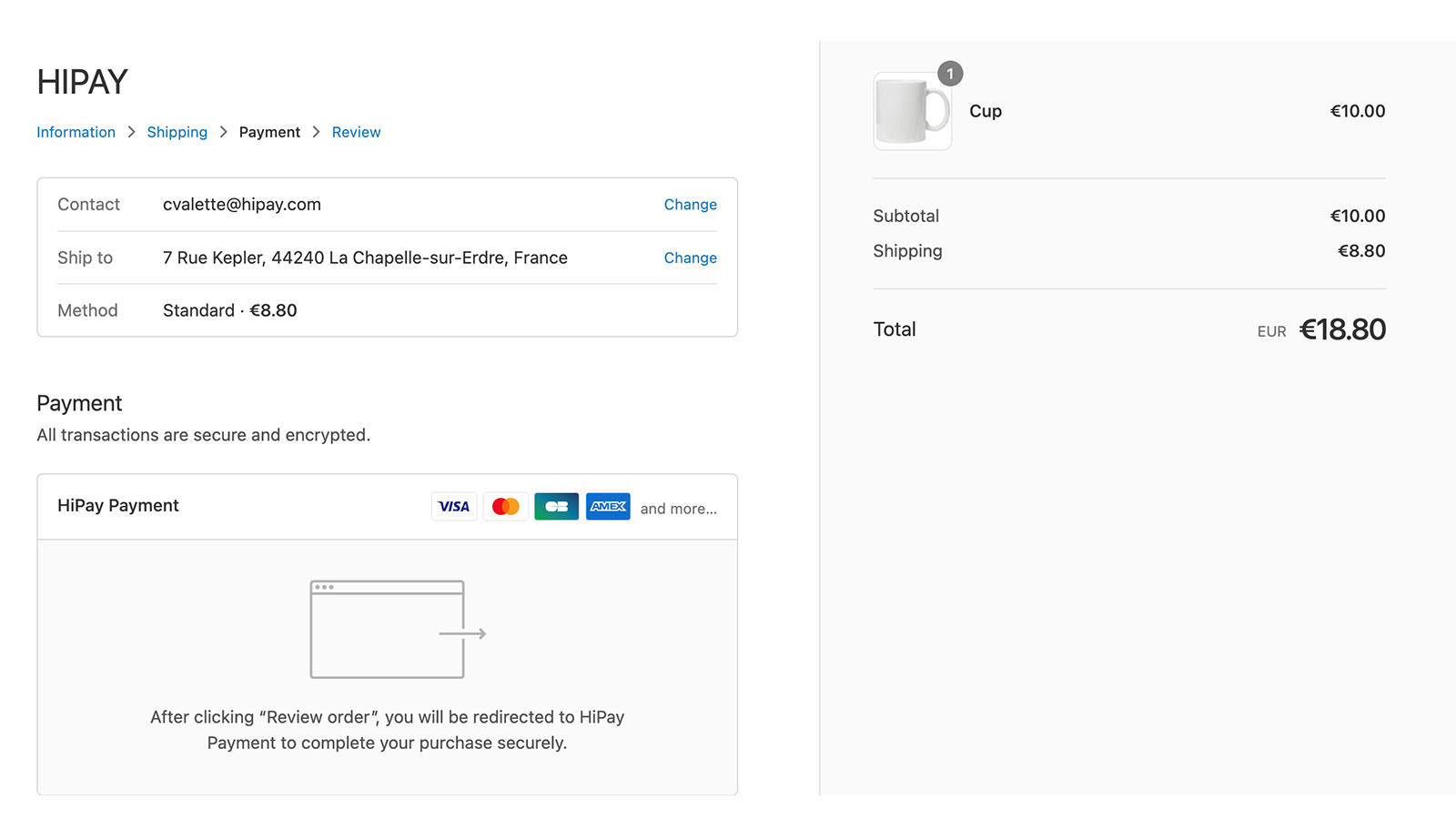Click the quantity badge on the Cup
Viewport: 1456px width, 819px height.
(950, 74)
